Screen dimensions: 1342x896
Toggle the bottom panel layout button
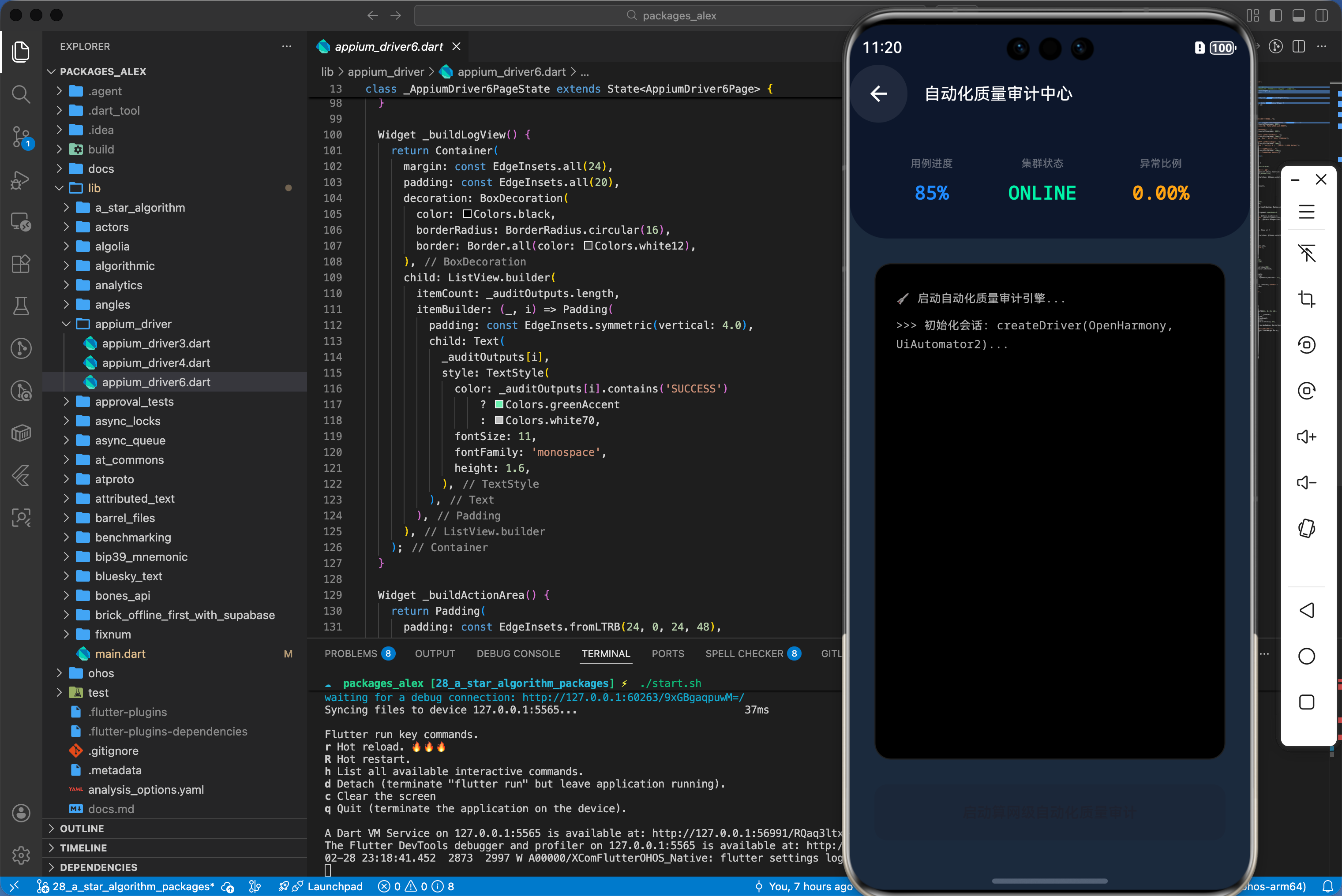coord(1298,15)
